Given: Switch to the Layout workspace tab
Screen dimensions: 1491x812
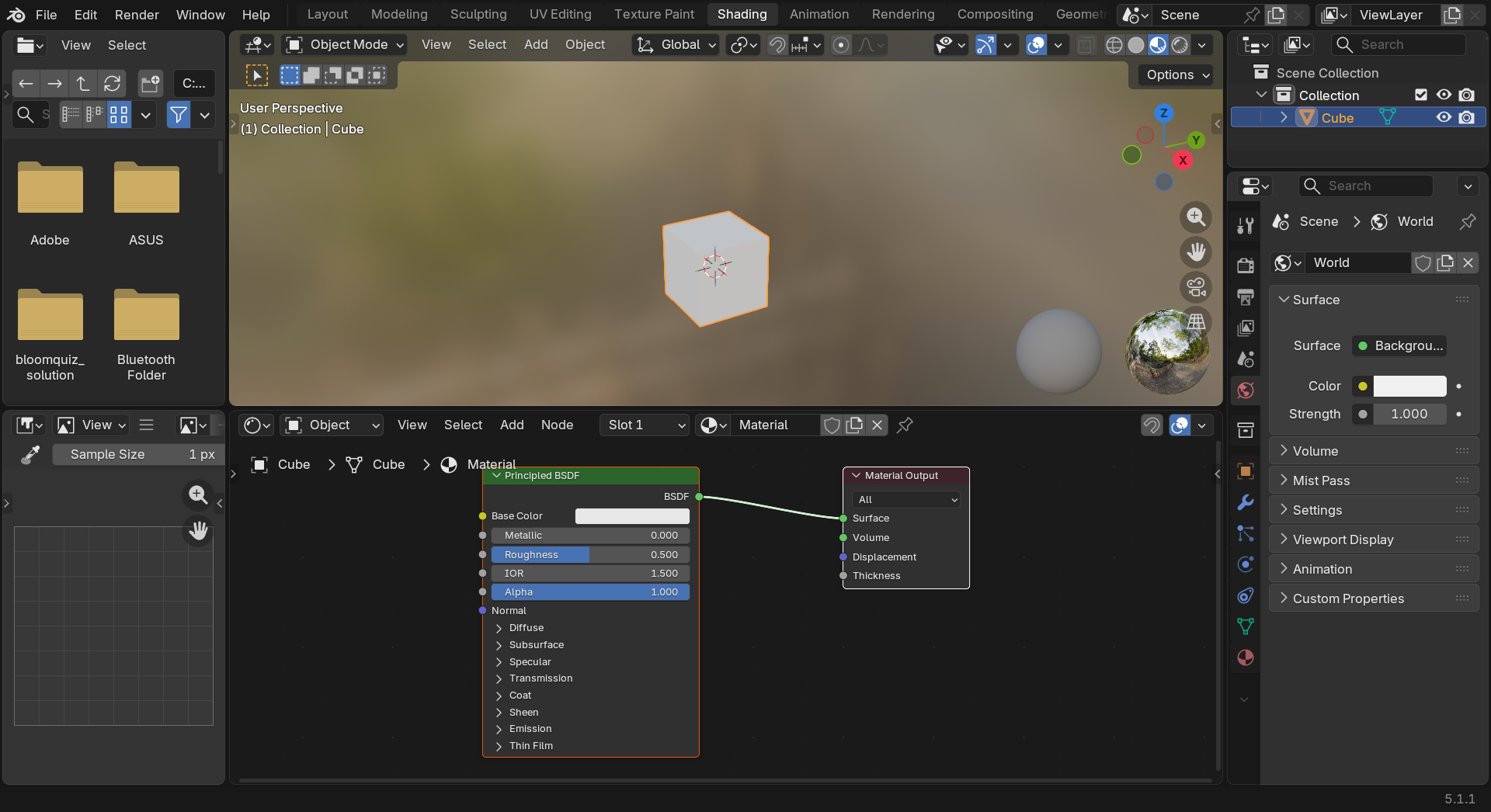Looking at the screenshot, I should click(x=327, y=14).
